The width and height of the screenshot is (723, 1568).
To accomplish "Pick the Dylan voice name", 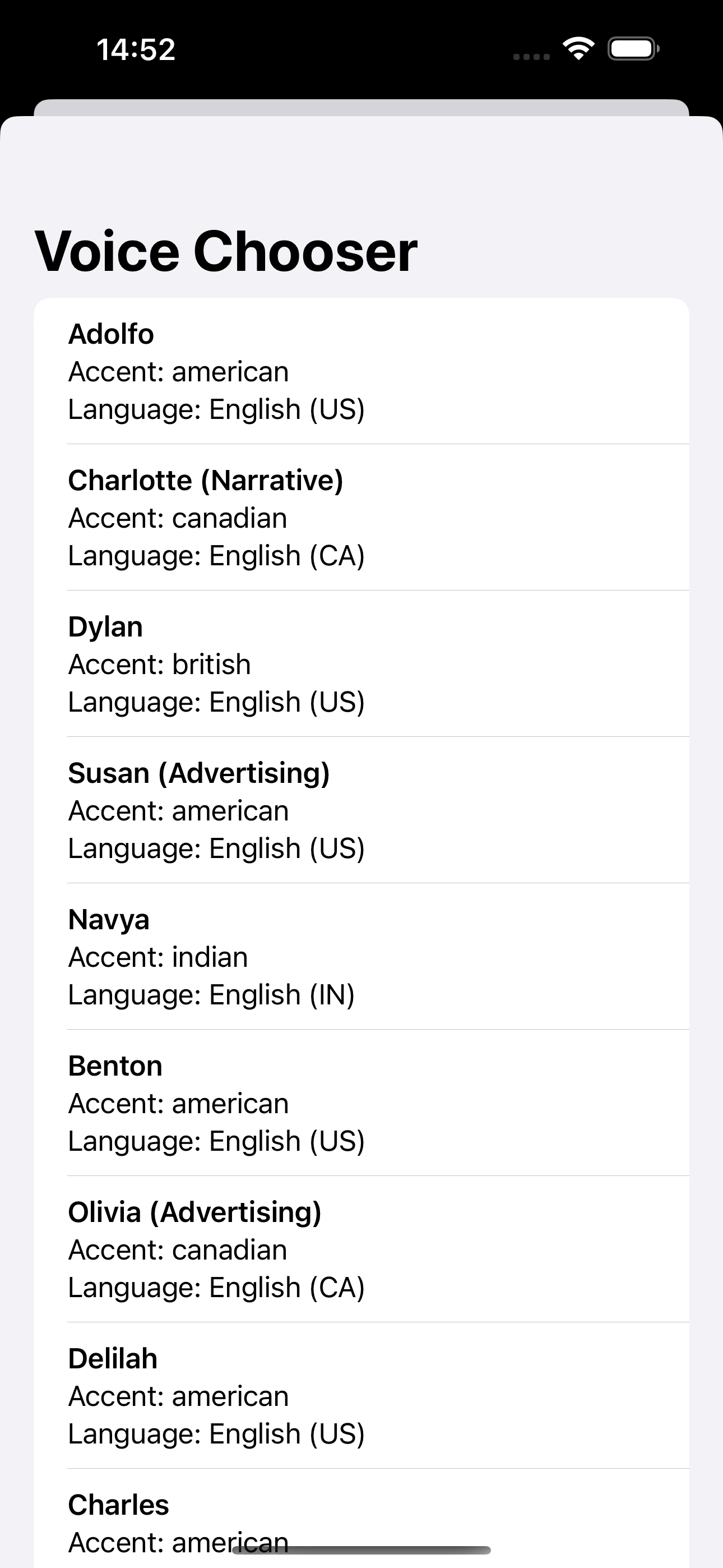I will click(105, 627).
